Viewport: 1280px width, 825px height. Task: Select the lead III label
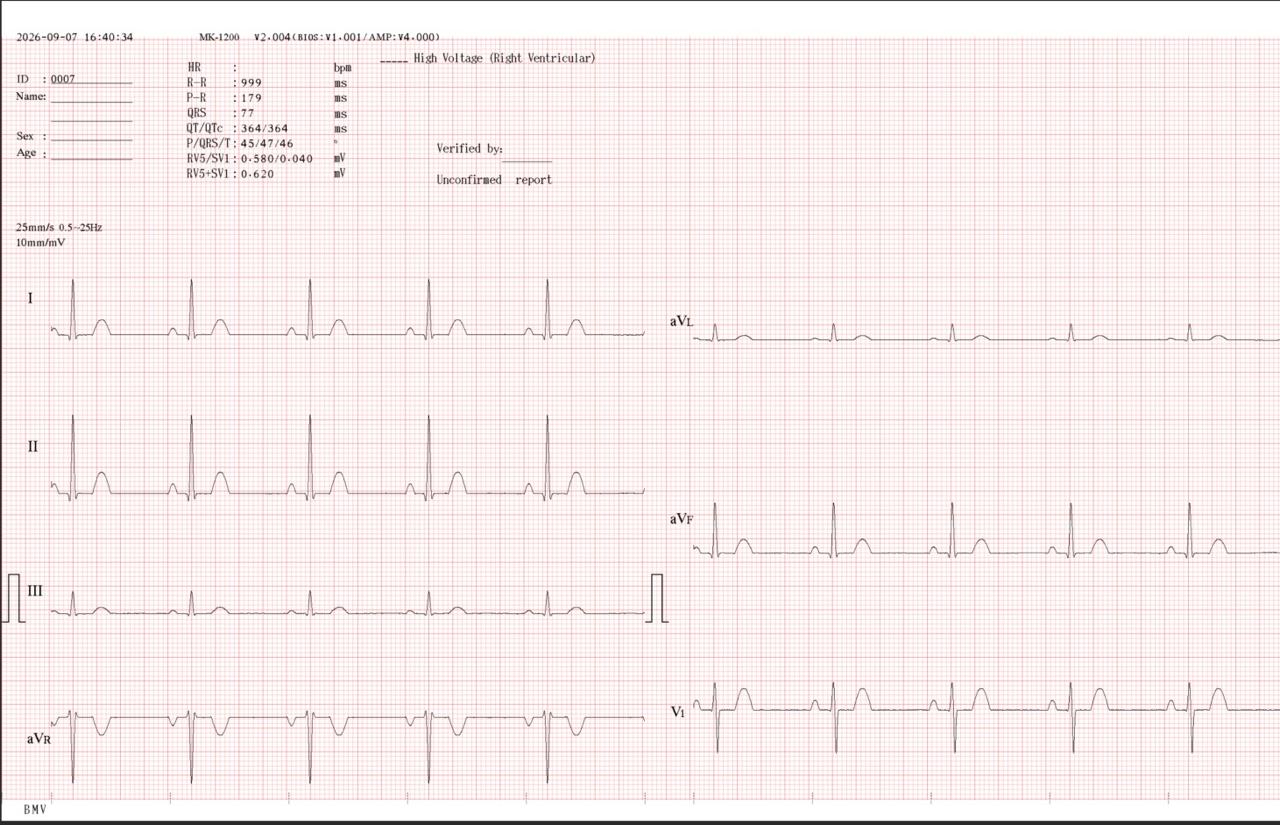35,590
